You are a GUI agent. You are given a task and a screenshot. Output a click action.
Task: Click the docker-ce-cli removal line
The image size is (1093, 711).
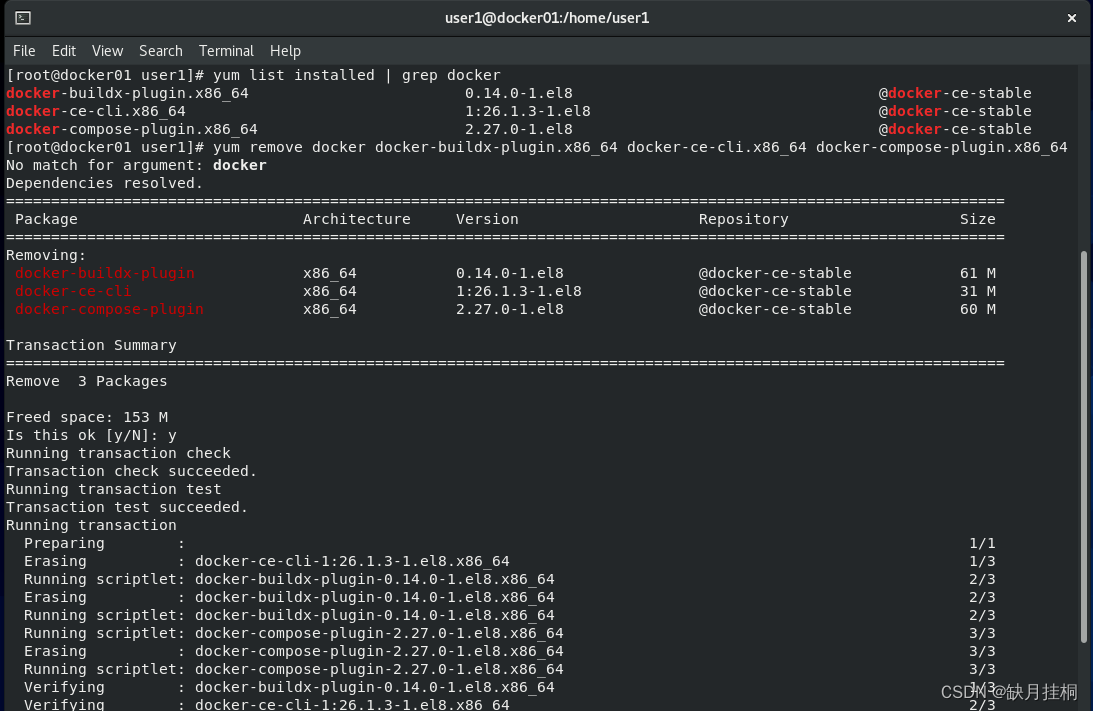[72, 291]
